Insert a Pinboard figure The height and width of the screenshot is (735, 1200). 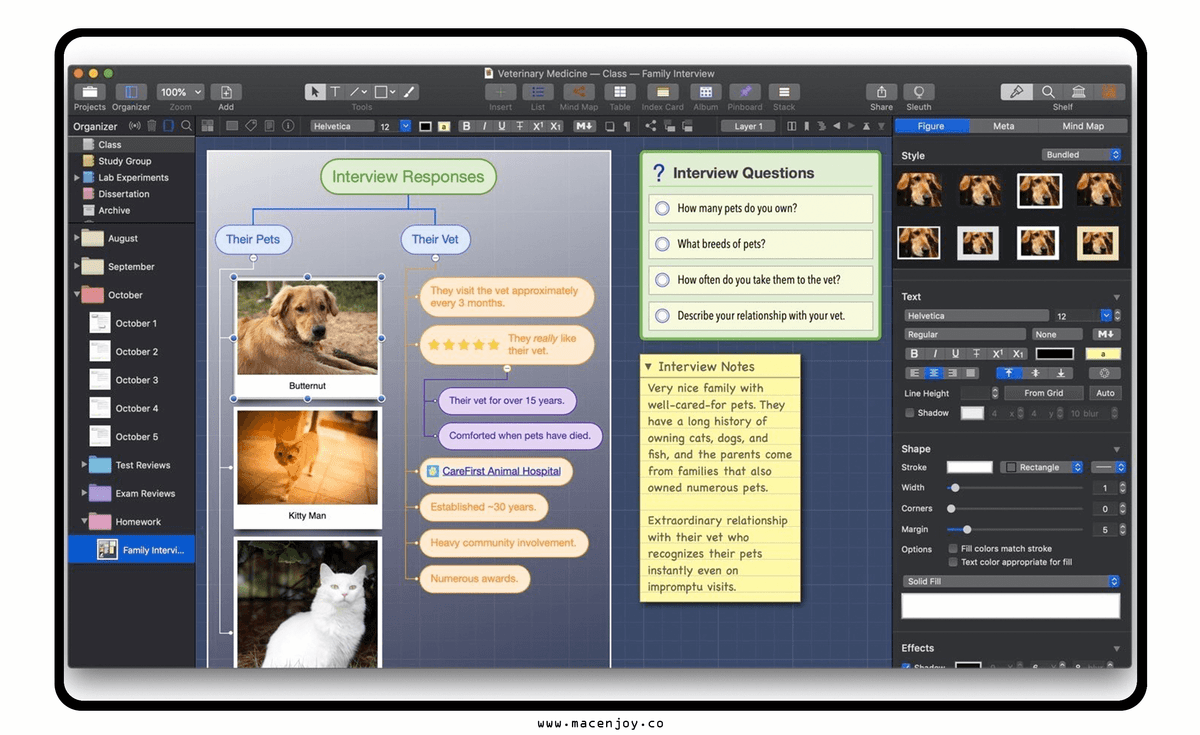click(x=745, y=92)
